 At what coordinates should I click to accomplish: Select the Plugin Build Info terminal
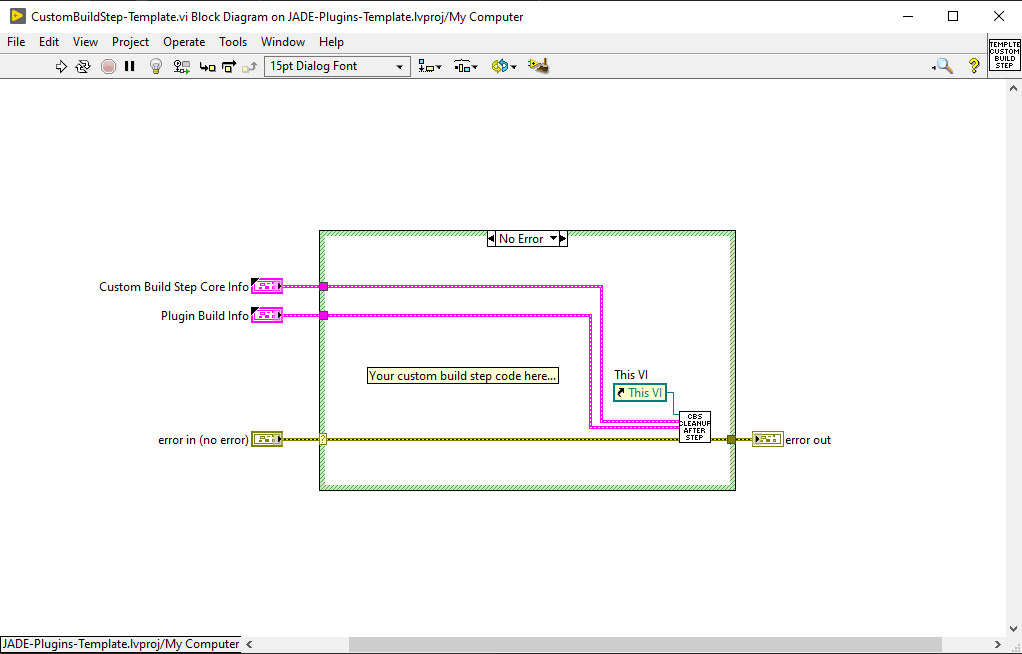(267, 315)
